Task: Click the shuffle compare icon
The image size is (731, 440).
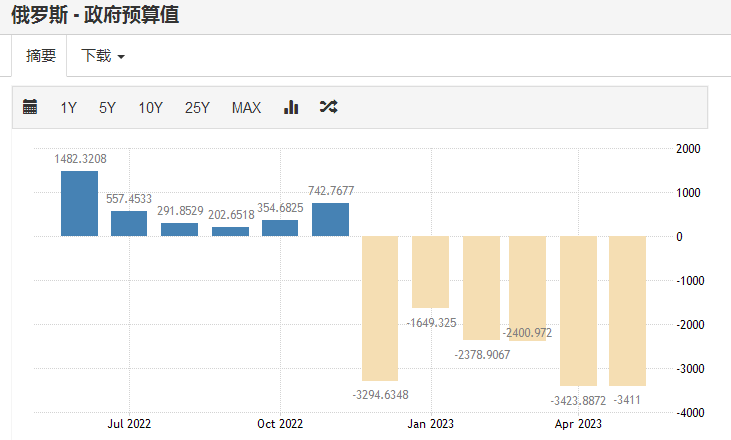Action: coord(328,107)
